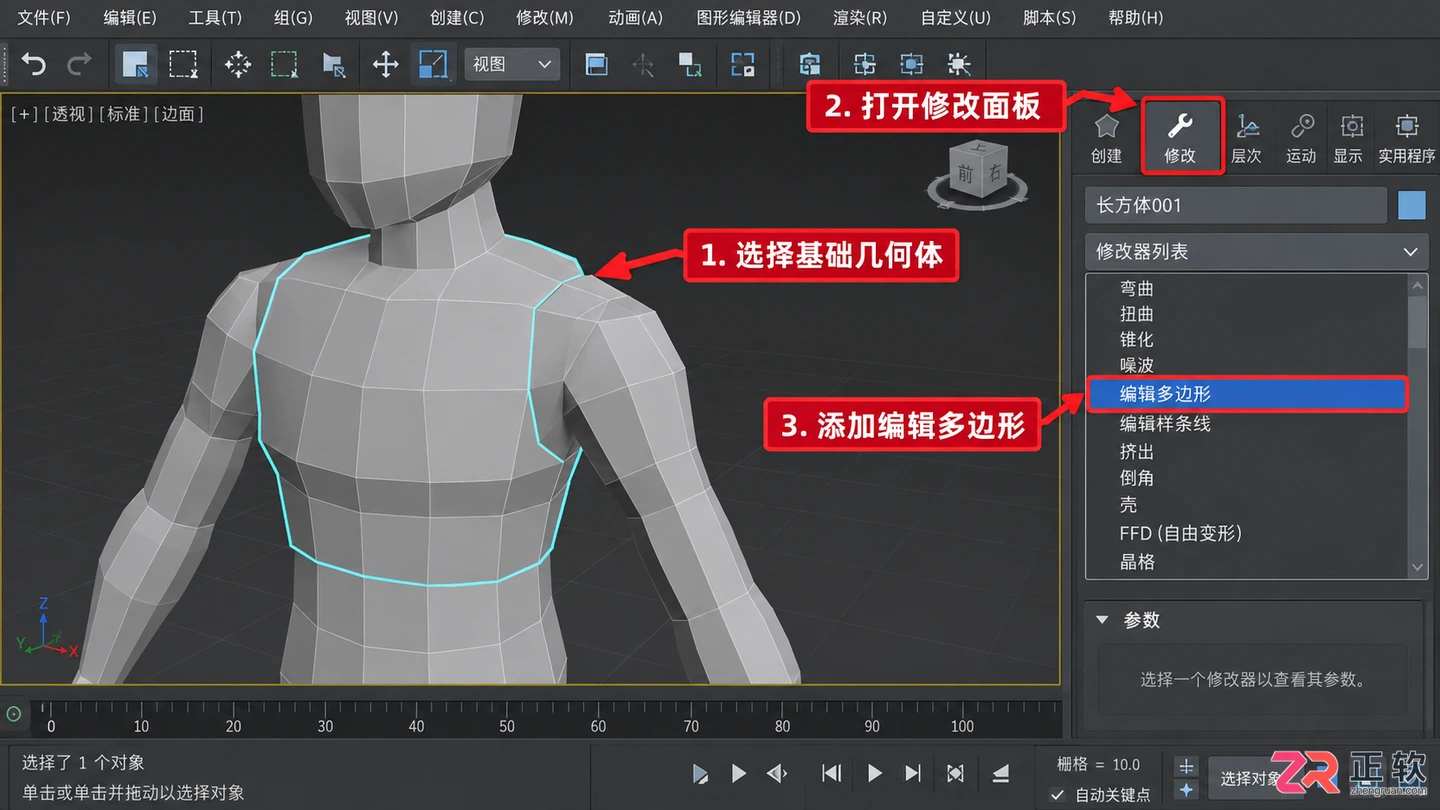
Task: Click the dashed-corner frame toolbar icon
Action: pyautogui.click(x=743, y=65)
